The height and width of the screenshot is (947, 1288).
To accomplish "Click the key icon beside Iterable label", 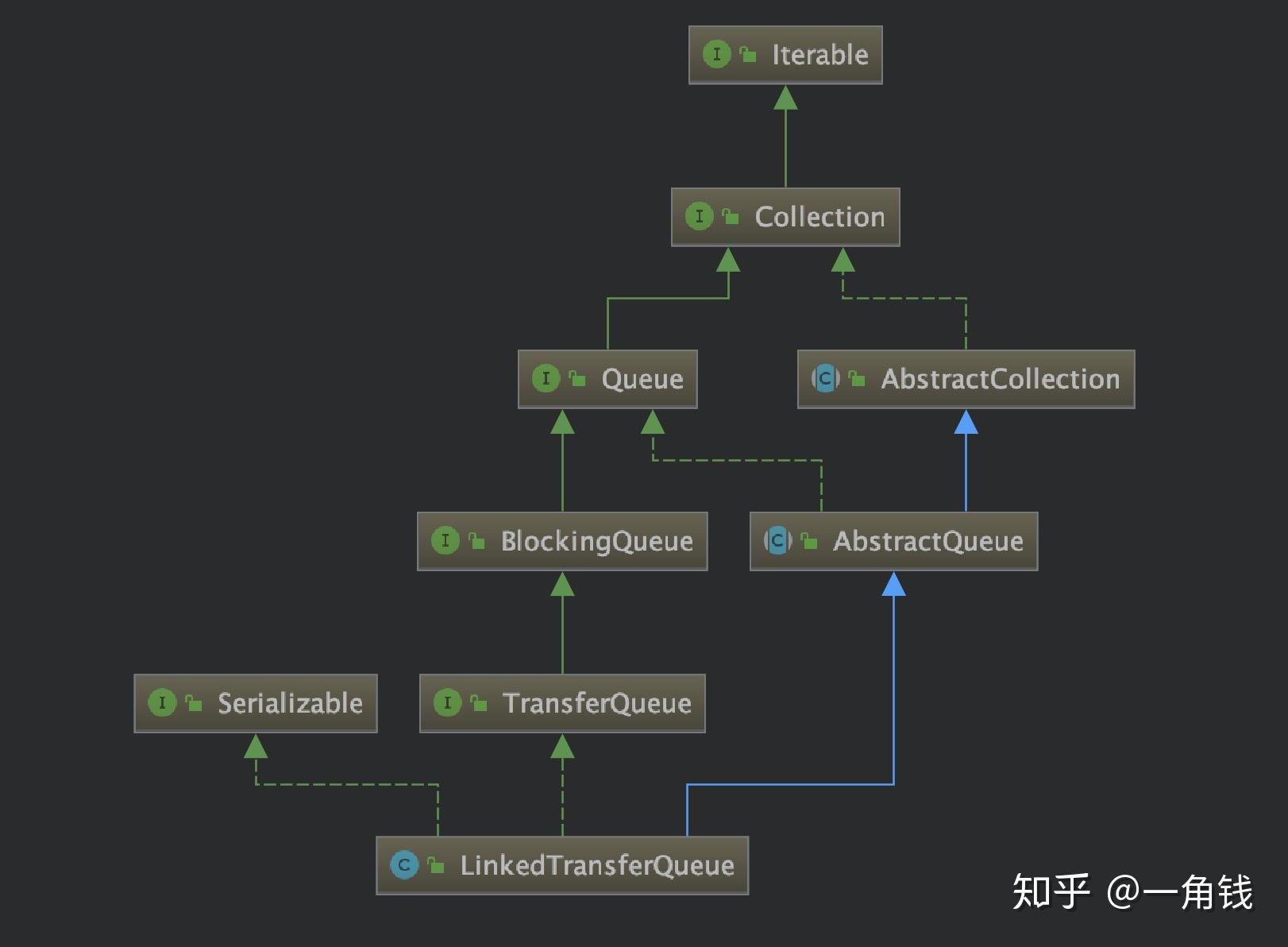I will 746,54.
